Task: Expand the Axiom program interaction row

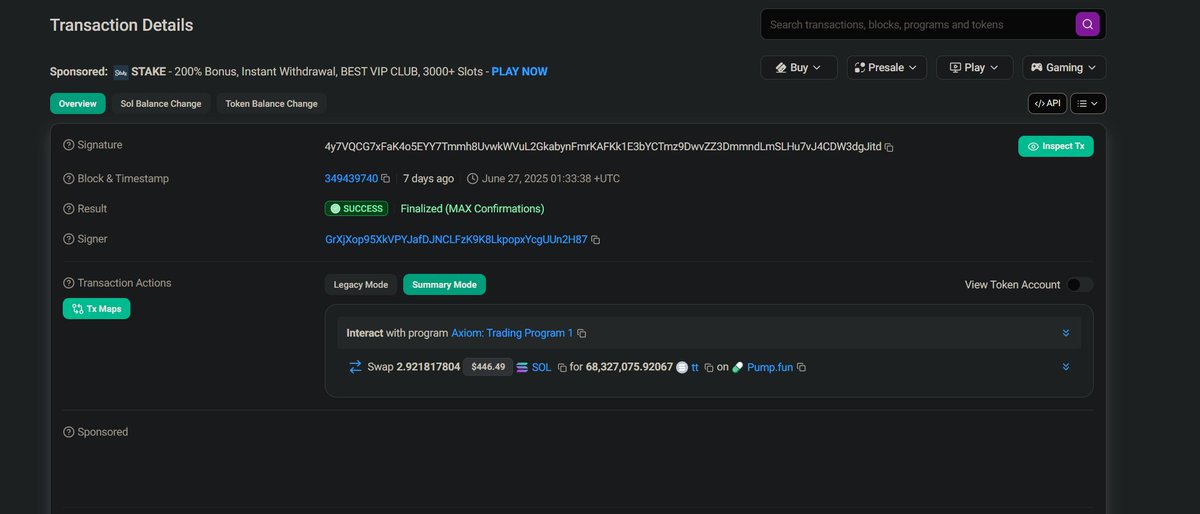Action: click(x=1066, y=333)
